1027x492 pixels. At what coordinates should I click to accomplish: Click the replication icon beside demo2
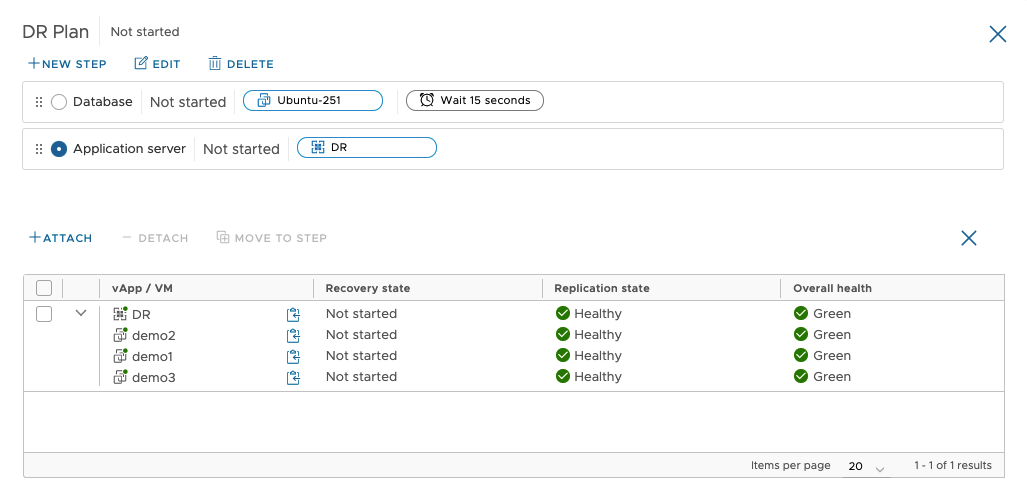pyautogui.click(x=293, y=335)
